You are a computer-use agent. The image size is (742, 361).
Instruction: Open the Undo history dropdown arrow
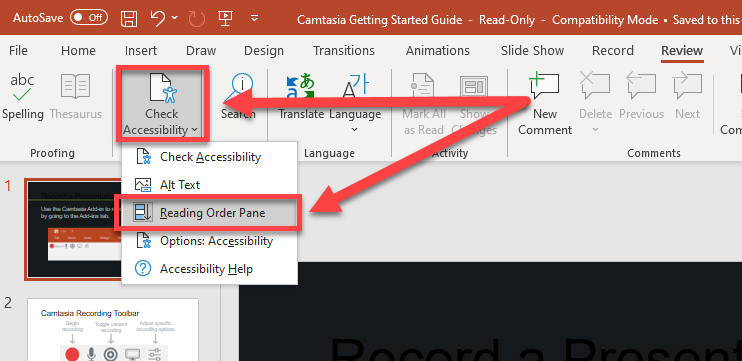175,18
